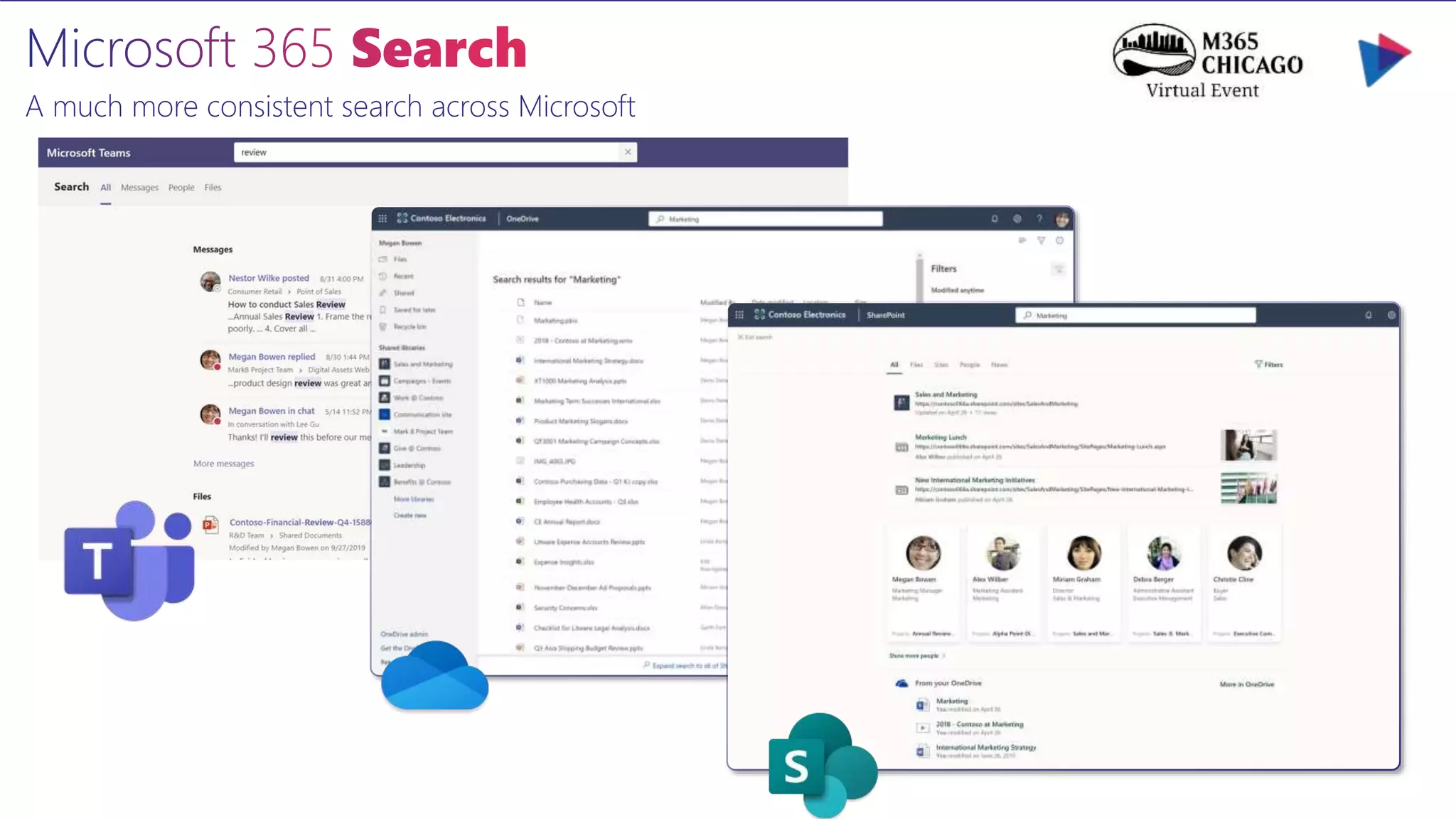Click New International Marketing Initiatives thumbnail
This screenshot has height=819, width=1456.
click(1248, 488)
